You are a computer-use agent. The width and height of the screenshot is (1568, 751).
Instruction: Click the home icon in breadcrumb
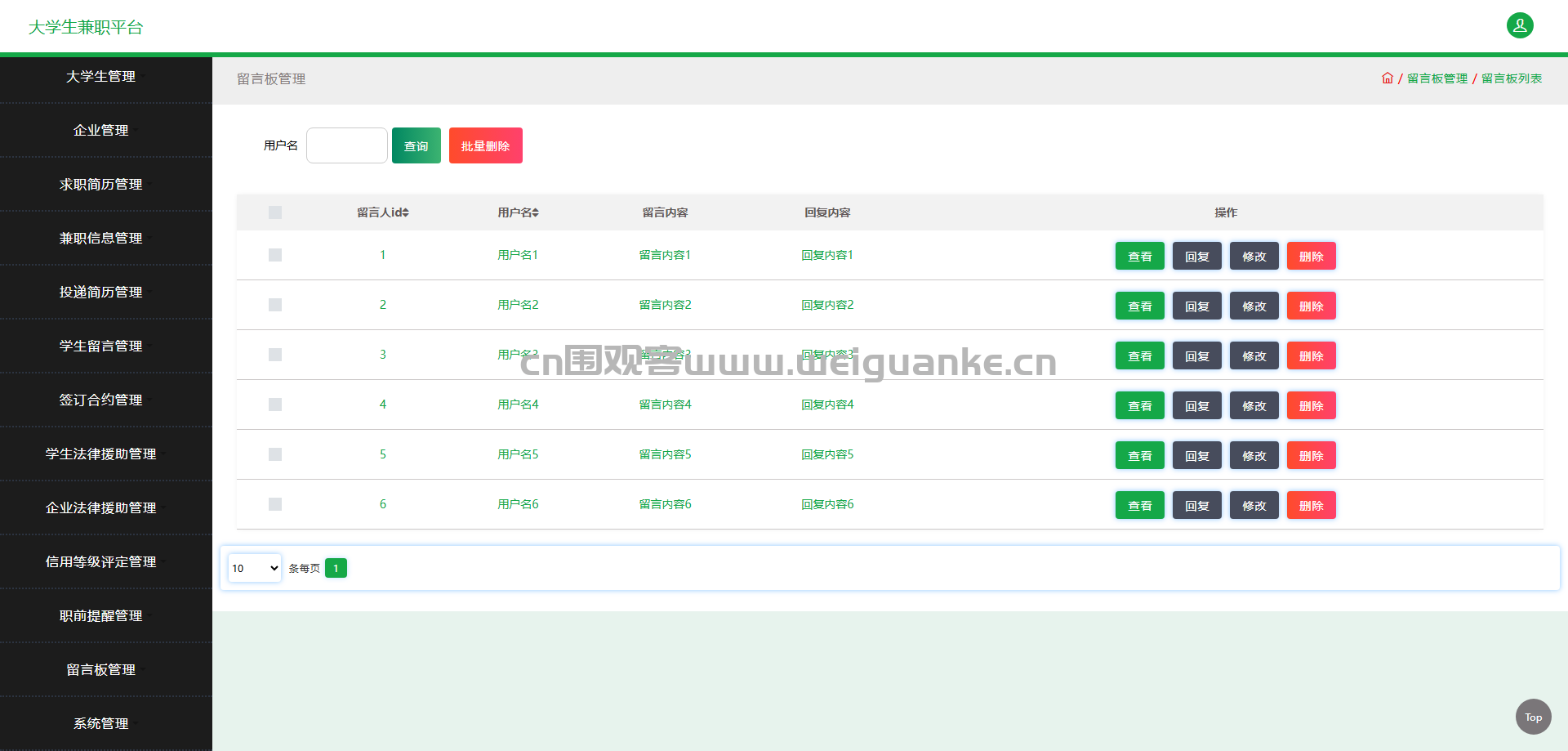1388,78
